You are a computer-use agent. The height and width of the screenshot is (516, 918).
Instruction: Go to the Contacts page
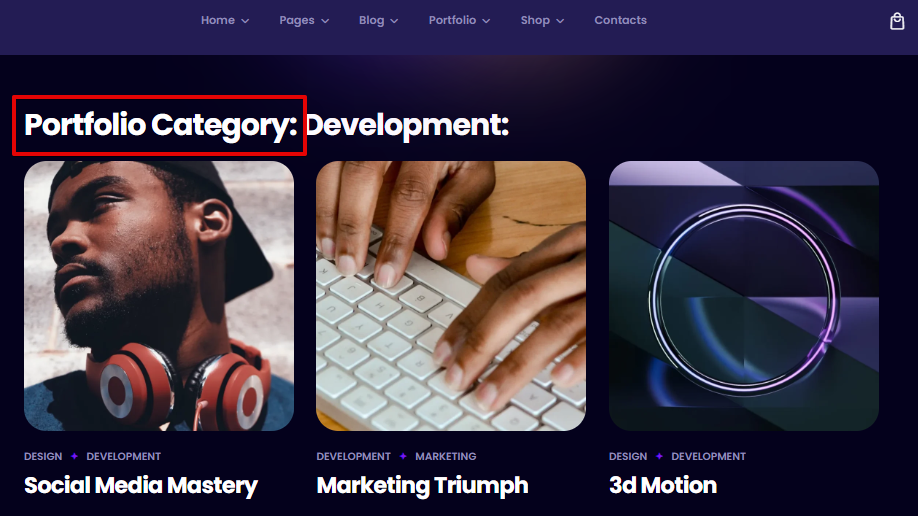click(621, 20)
